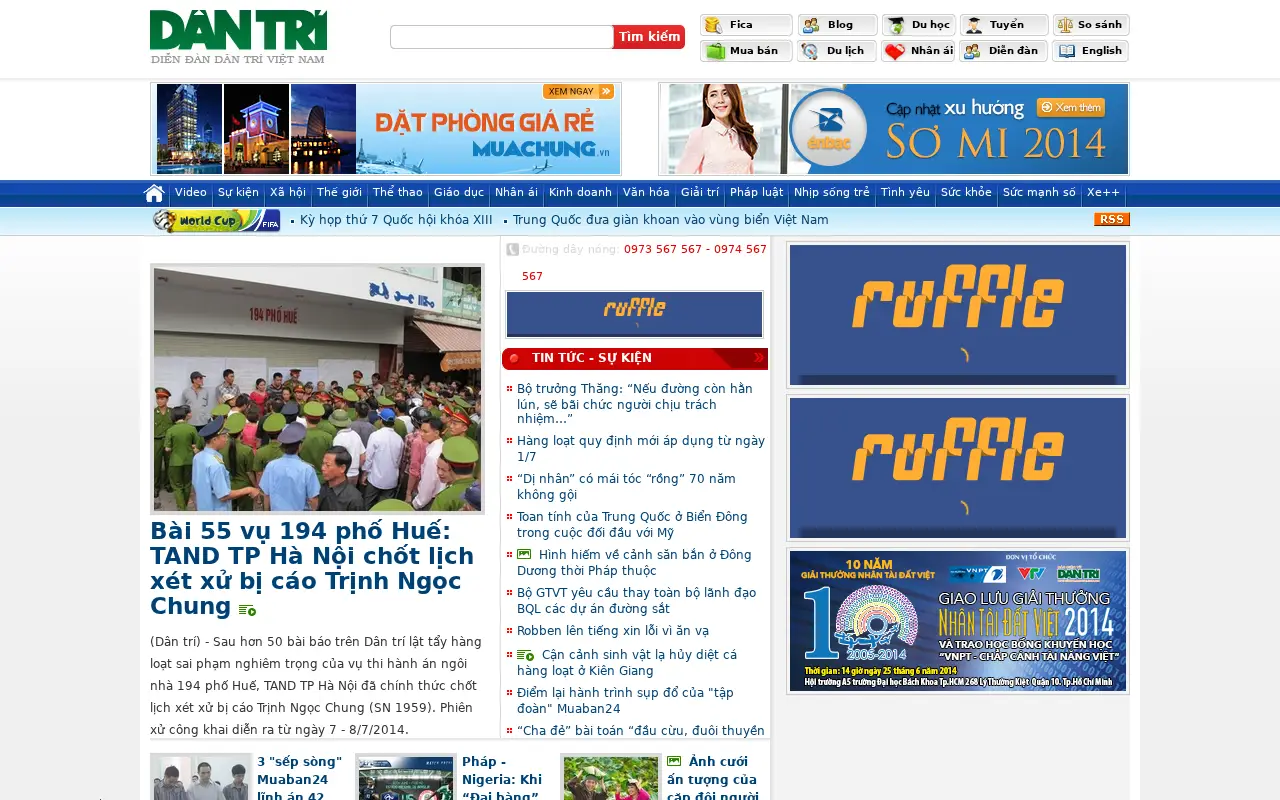Expand the Xe++ menu item
Image resolution: width=1280 pixels, height=800 pixels.
(x=1103, y=192)
